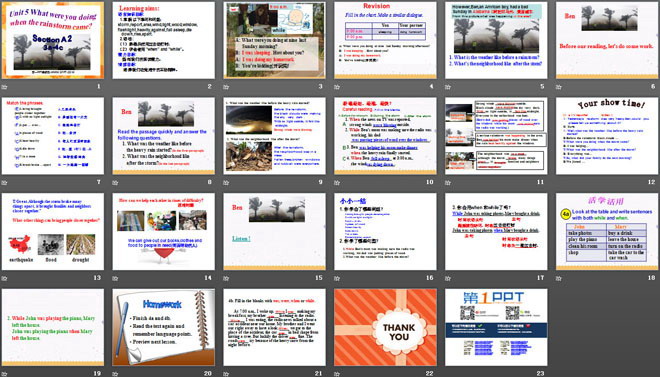Click the animation star icon under slide 8
The width and height of the screenshot is (660, 377).
(115, 183)
